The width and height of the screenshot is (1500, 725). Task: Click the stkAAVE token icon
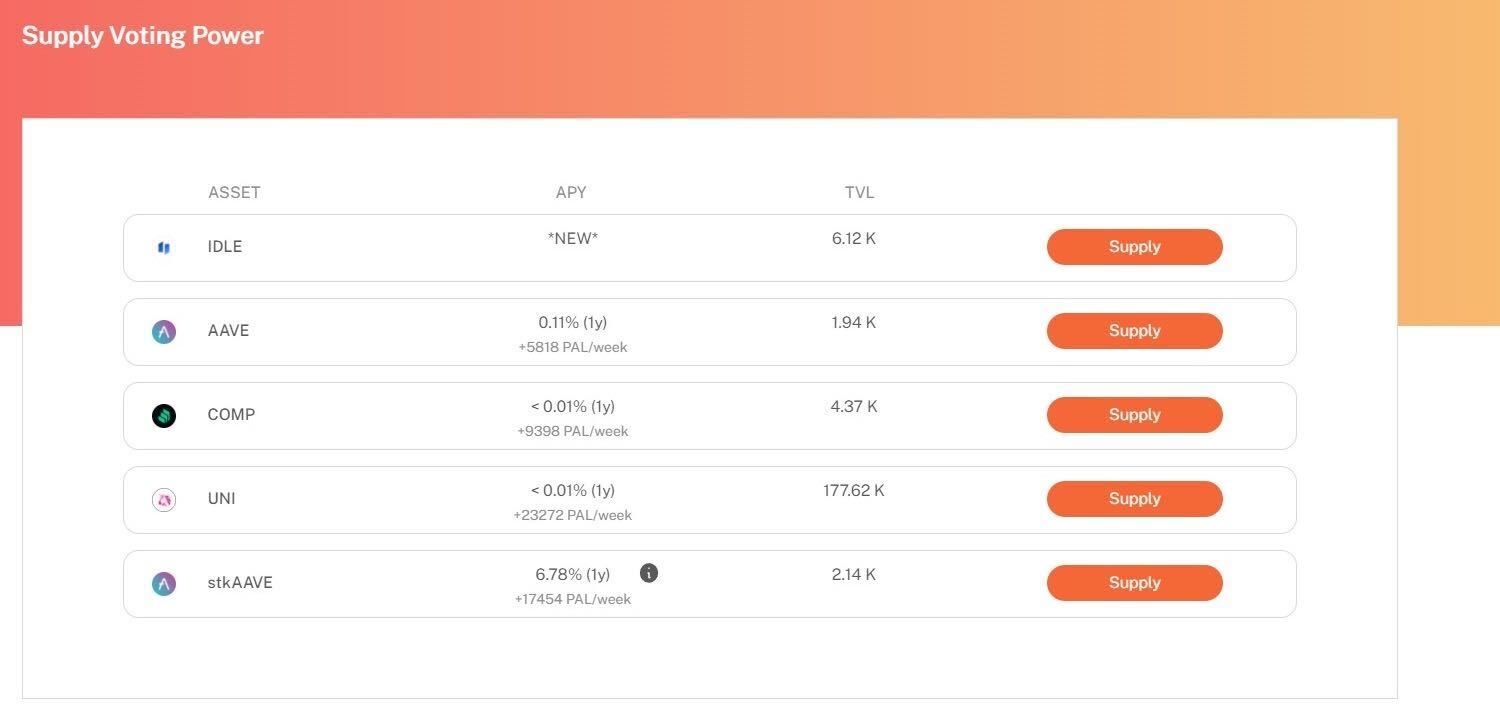pyautogui.click(x=164, y=584)
